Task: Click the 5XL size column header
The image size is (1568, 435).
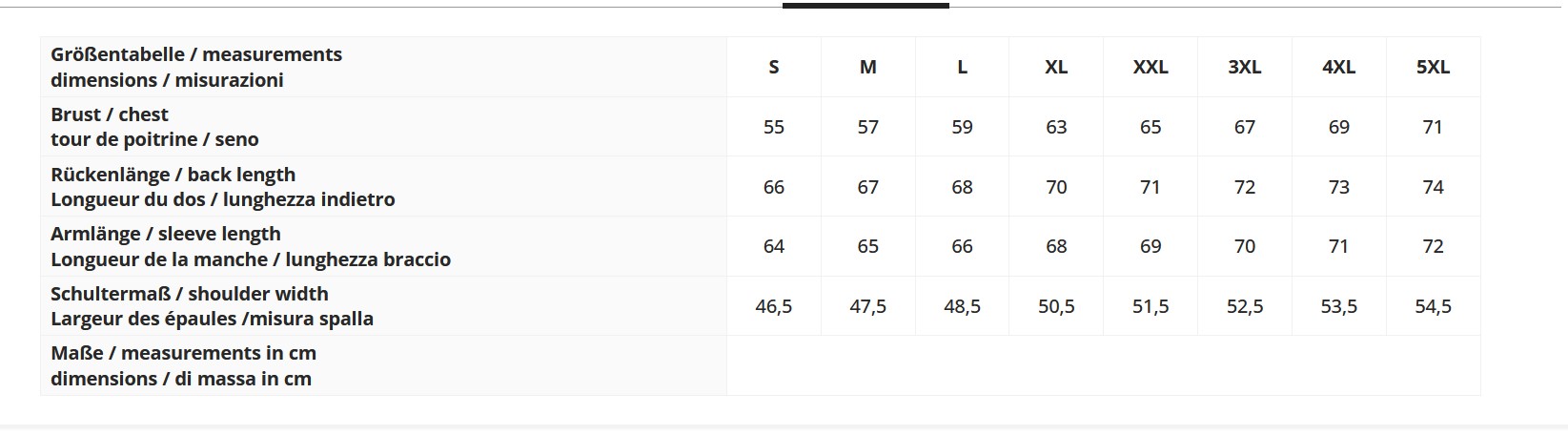Action: tap(1433, 67)
